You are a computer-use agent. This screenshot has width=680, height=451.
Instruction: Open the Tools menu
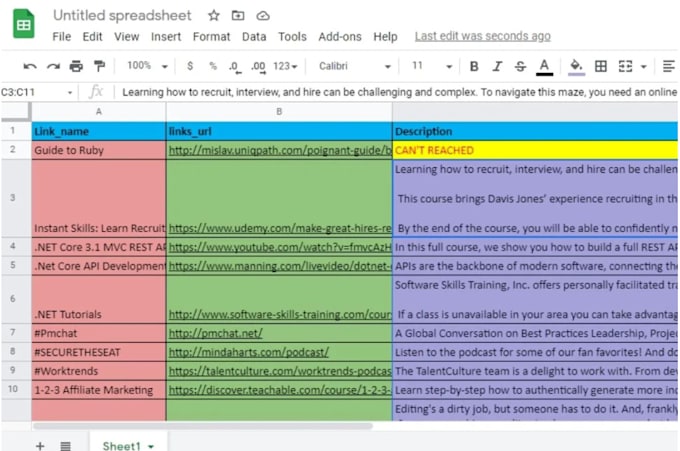[x=292, y=36]
